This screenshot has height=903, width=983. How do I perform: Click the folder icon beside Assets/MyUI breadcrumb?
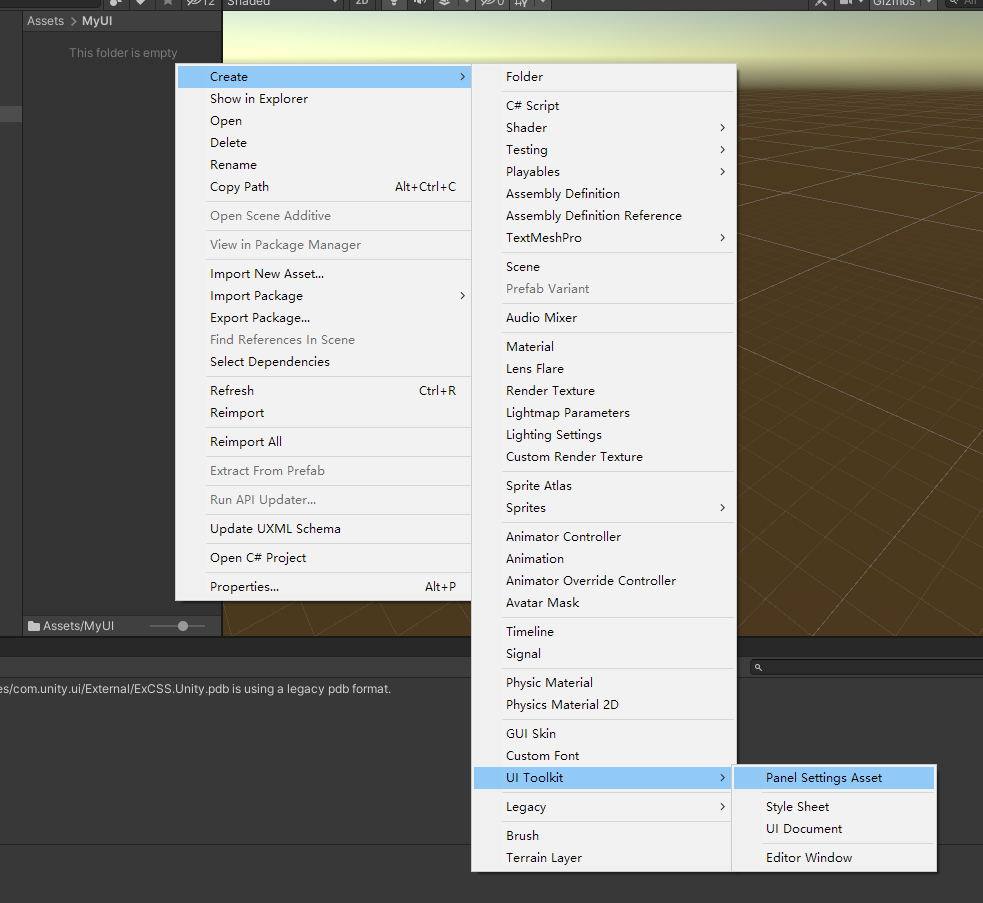(33, 624)
